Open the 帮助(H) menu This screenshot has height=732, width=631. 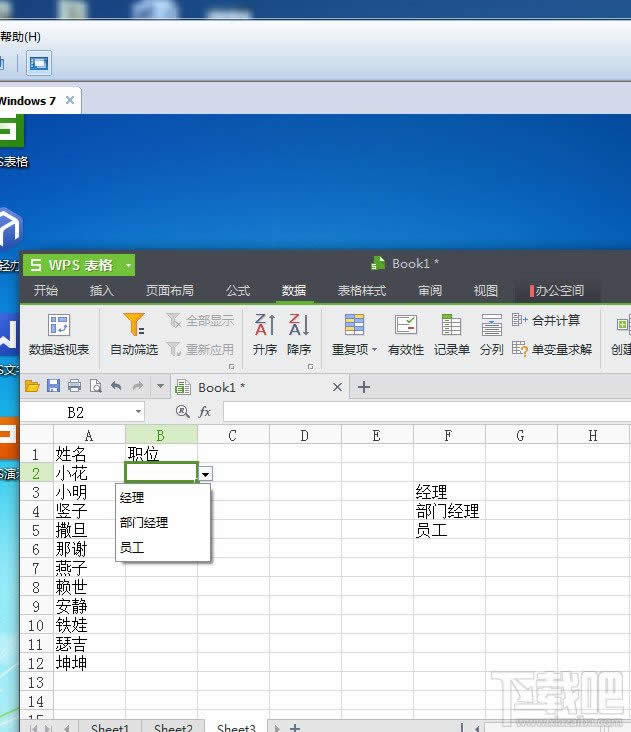coord(20,36)
